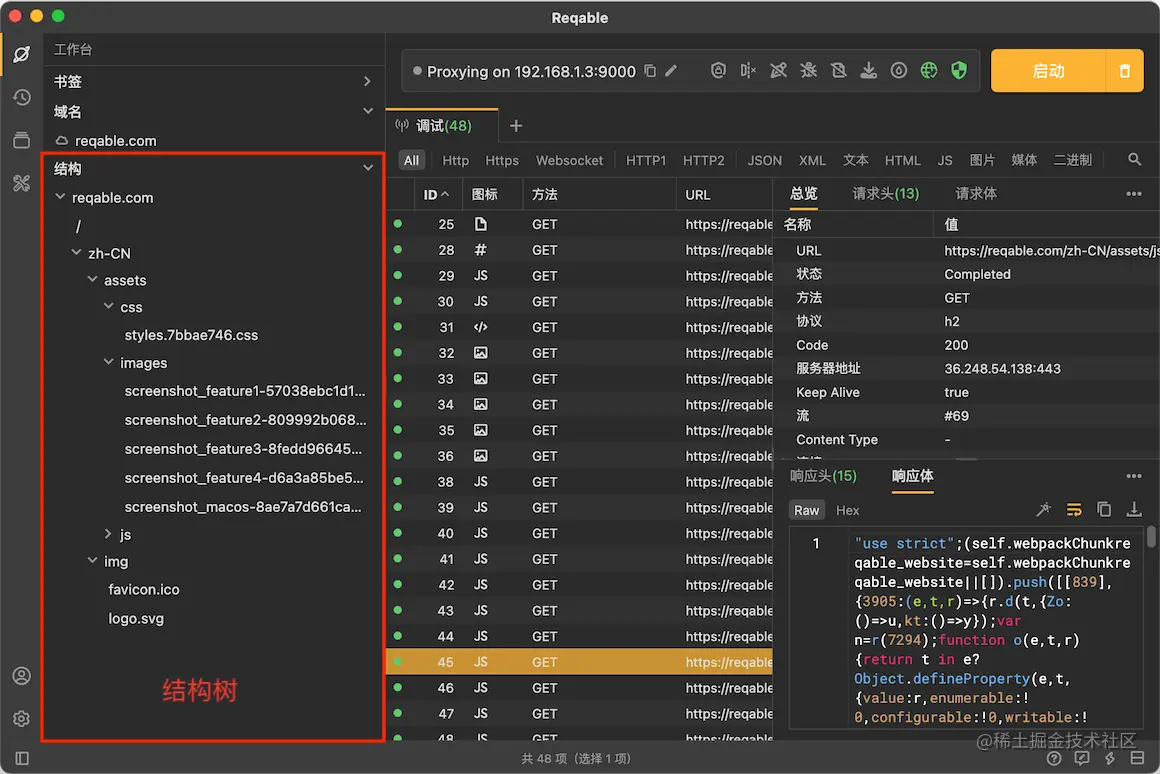1160x774 pixels.
Task: Collapse the images folder in tree
Action: tap(109, 363)
